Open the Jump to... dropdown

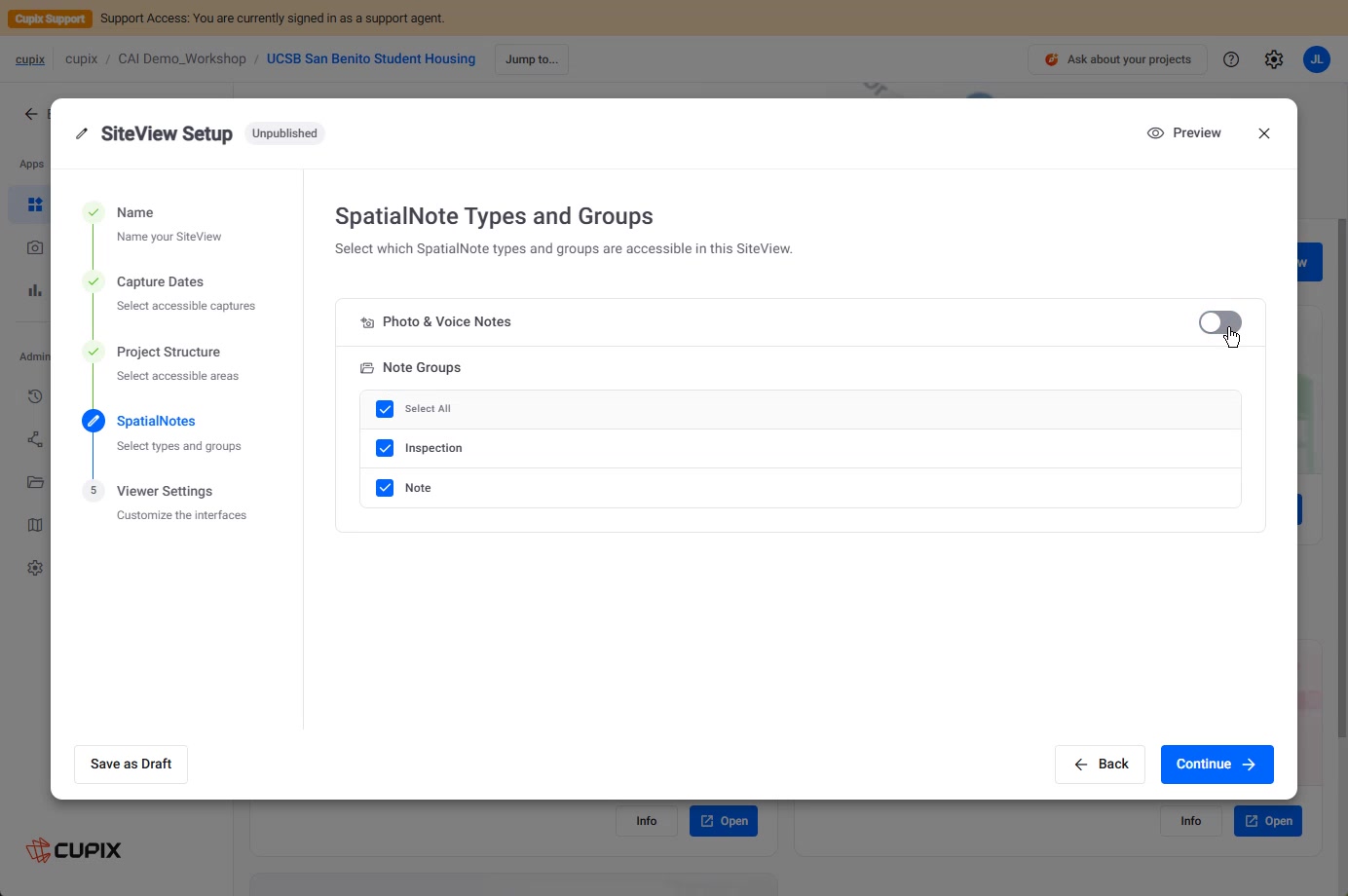532,59
